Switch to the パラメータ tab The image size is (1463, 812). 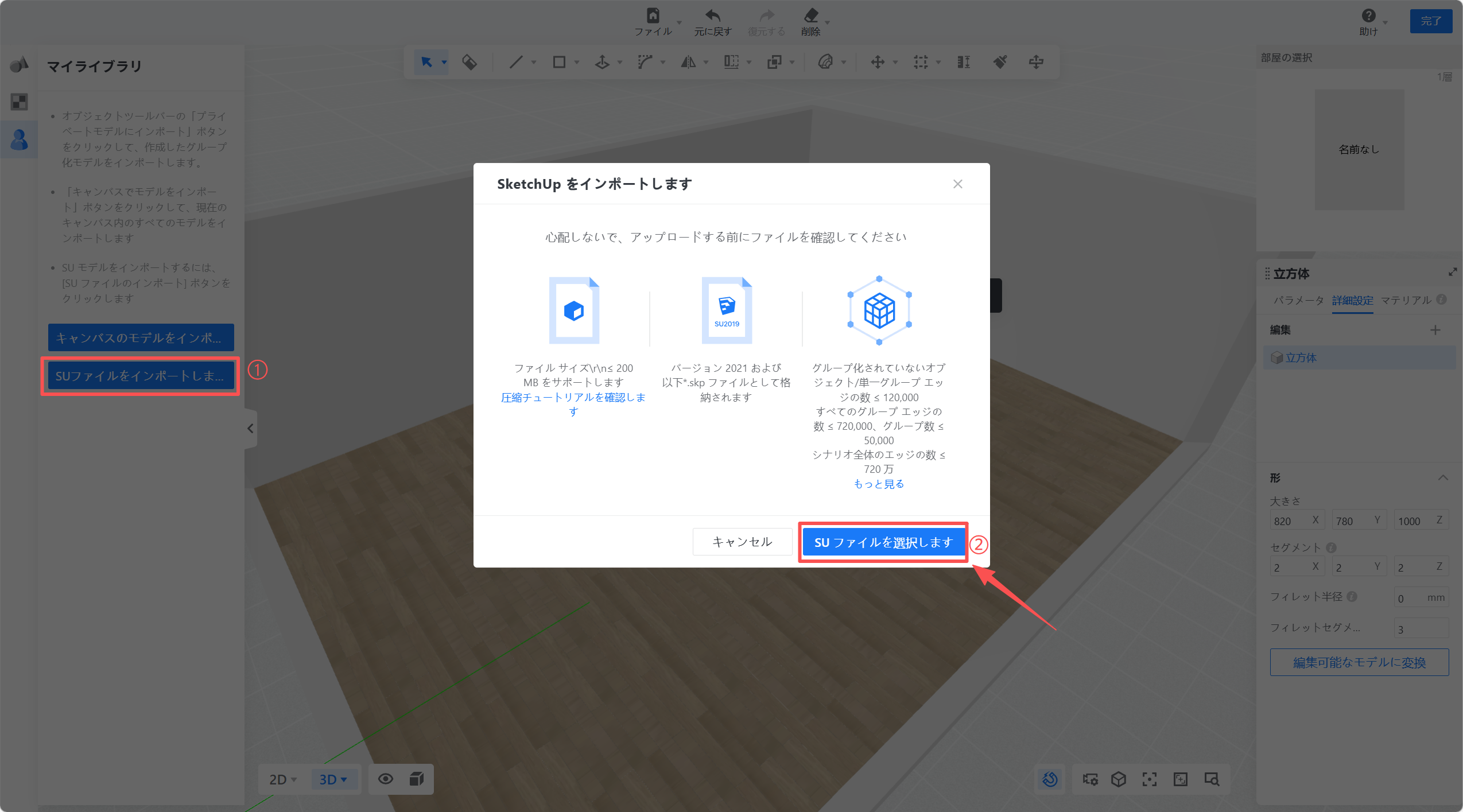(x=1298, y=300)
